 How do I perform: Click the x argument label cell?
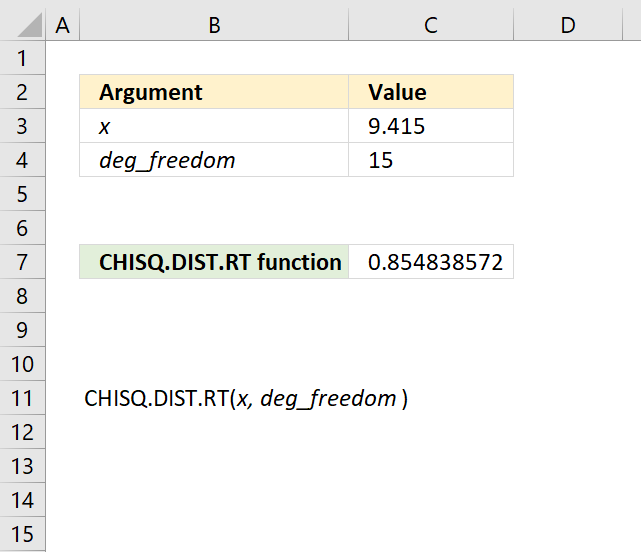pyautogui.click(x=214, y=126)
